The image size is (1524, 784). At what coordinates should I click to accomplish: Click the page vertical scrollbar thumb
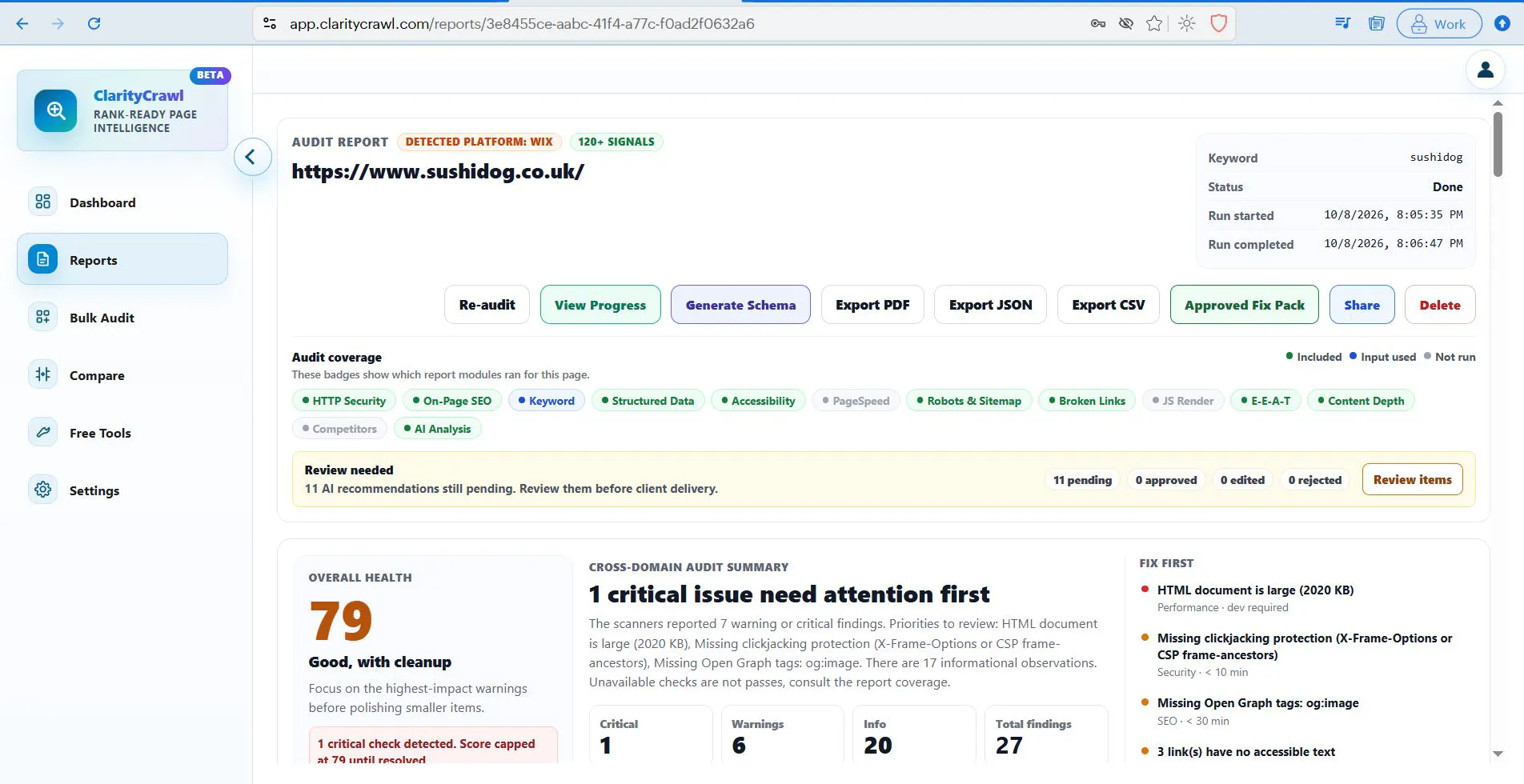1498,144
